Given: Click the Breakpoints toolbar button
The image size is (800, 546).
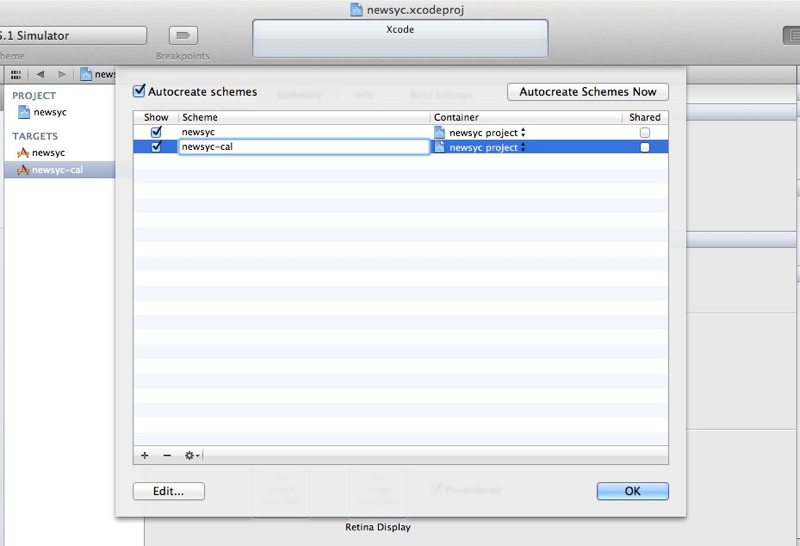Looking at the screenshot, I should click(183, 36).
